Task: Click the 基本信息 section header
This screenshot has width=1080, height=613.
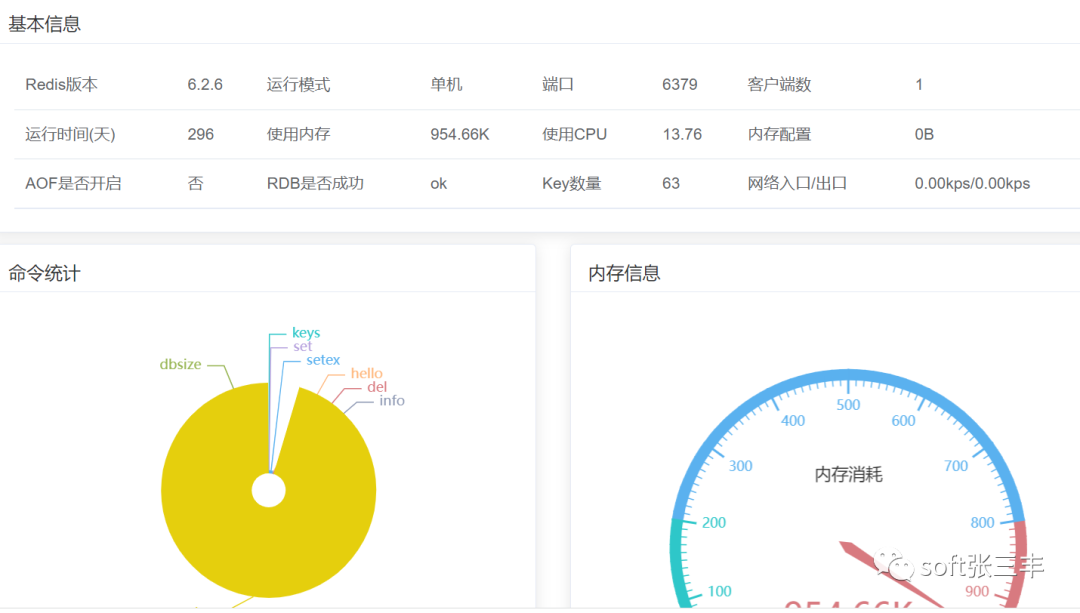Action: tap(45, 24)
